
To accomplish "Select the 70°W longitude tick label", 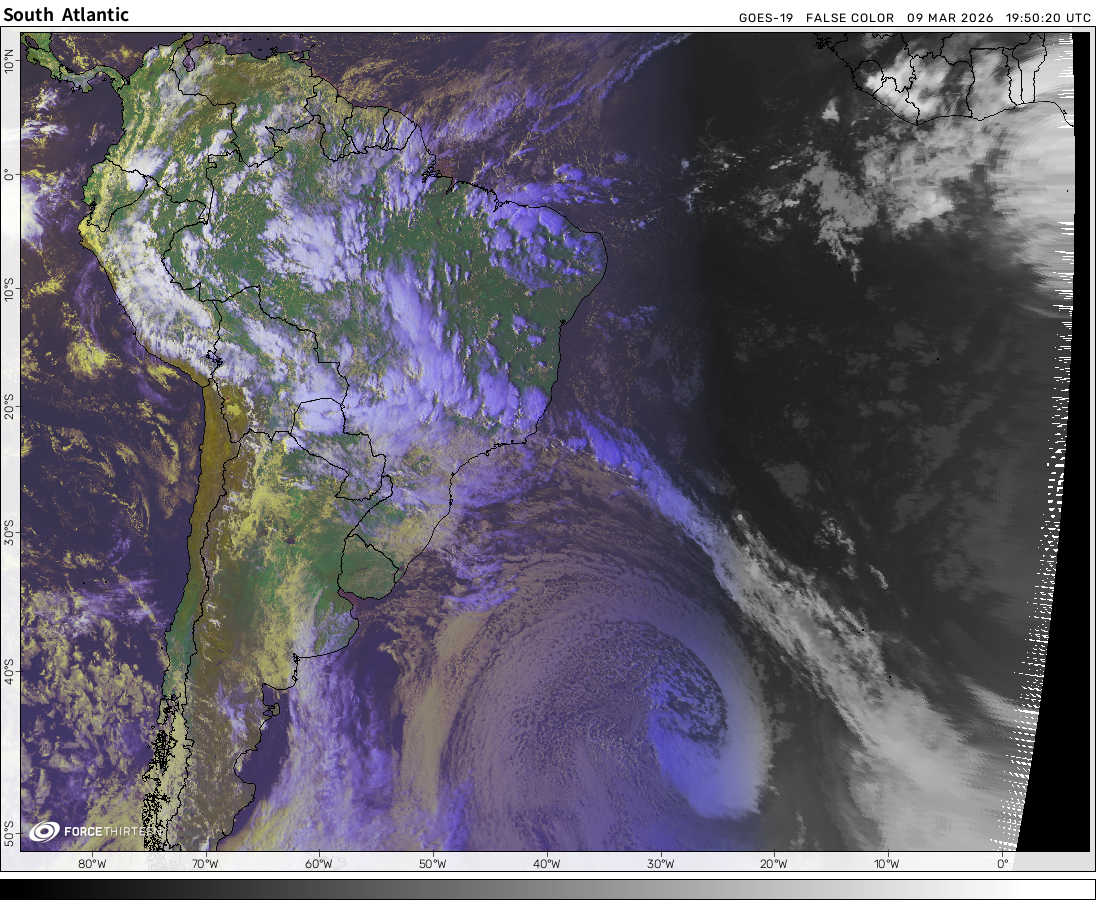I will click(x=205, y=864).
